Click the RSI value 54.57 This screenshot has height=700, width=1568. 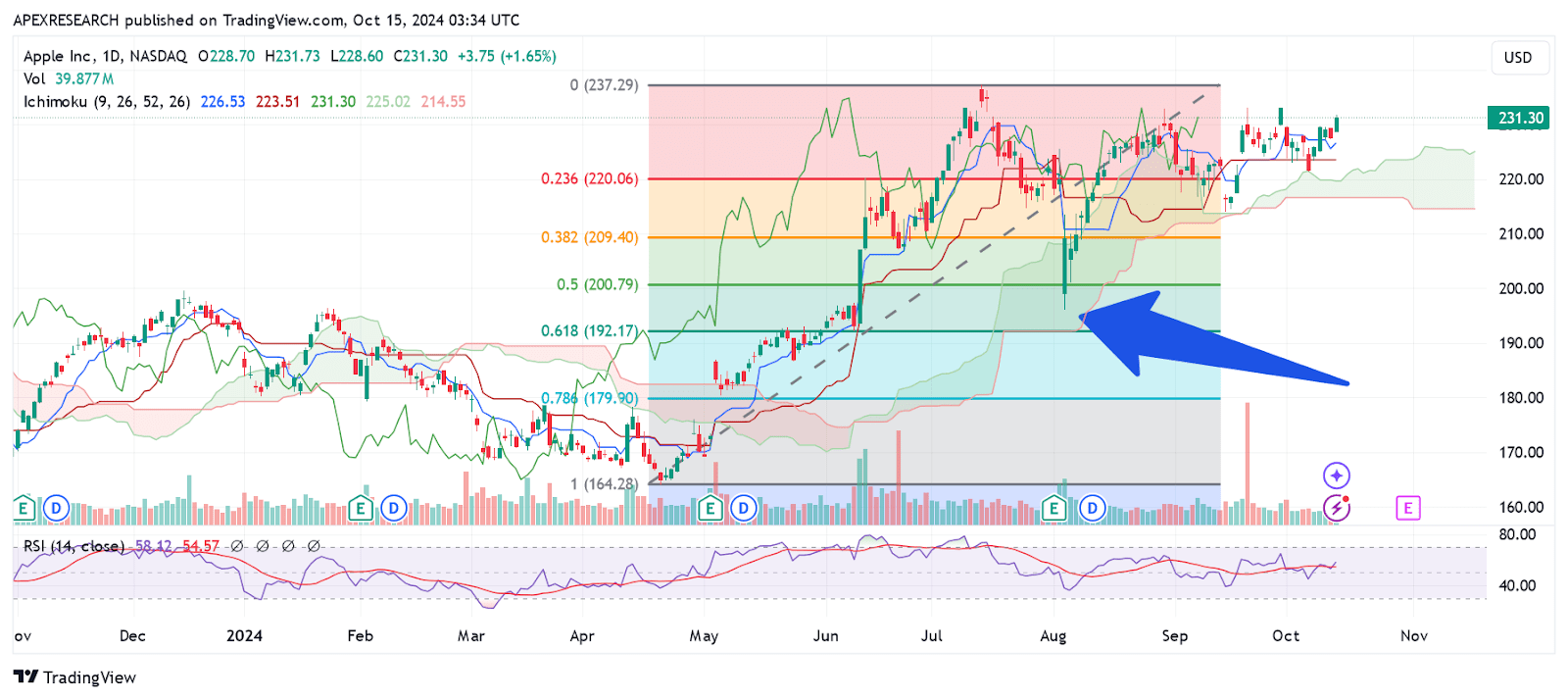coord(201,546)
